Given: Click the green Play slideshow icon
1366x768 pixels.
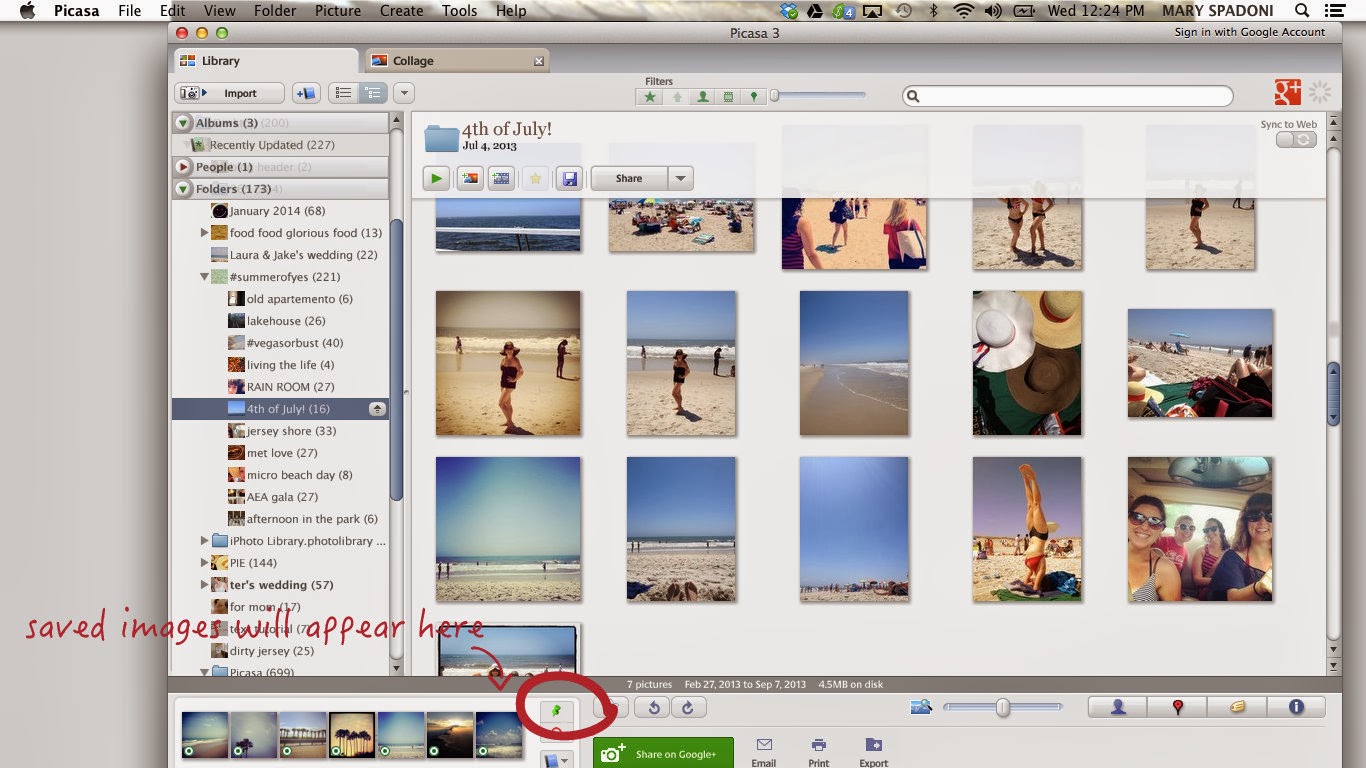Looking at the screenshot, I should pyautogui.click(x=437, y=178).
